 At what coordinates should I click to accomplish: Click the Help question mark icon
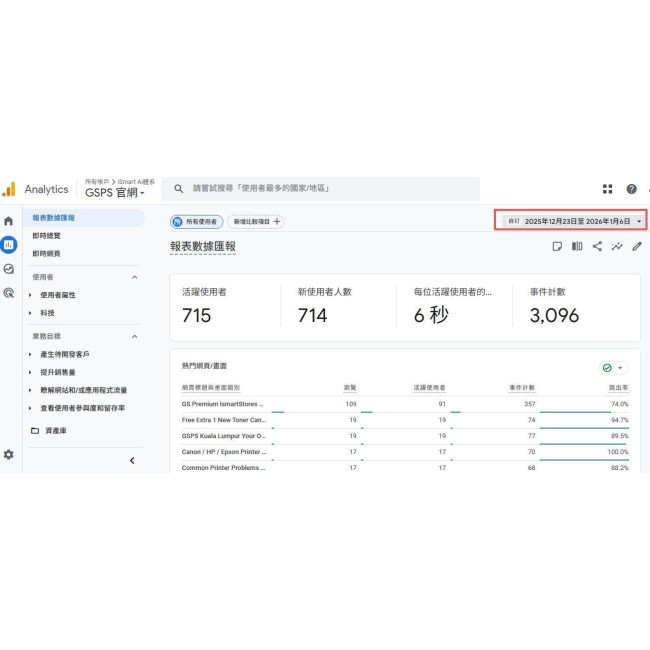click(x=631, y=189)
